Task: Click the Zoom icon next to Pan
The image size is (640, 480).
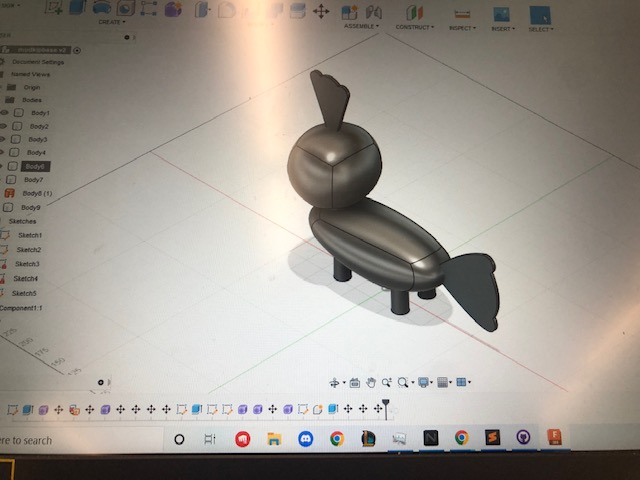Action: [386, 382]
